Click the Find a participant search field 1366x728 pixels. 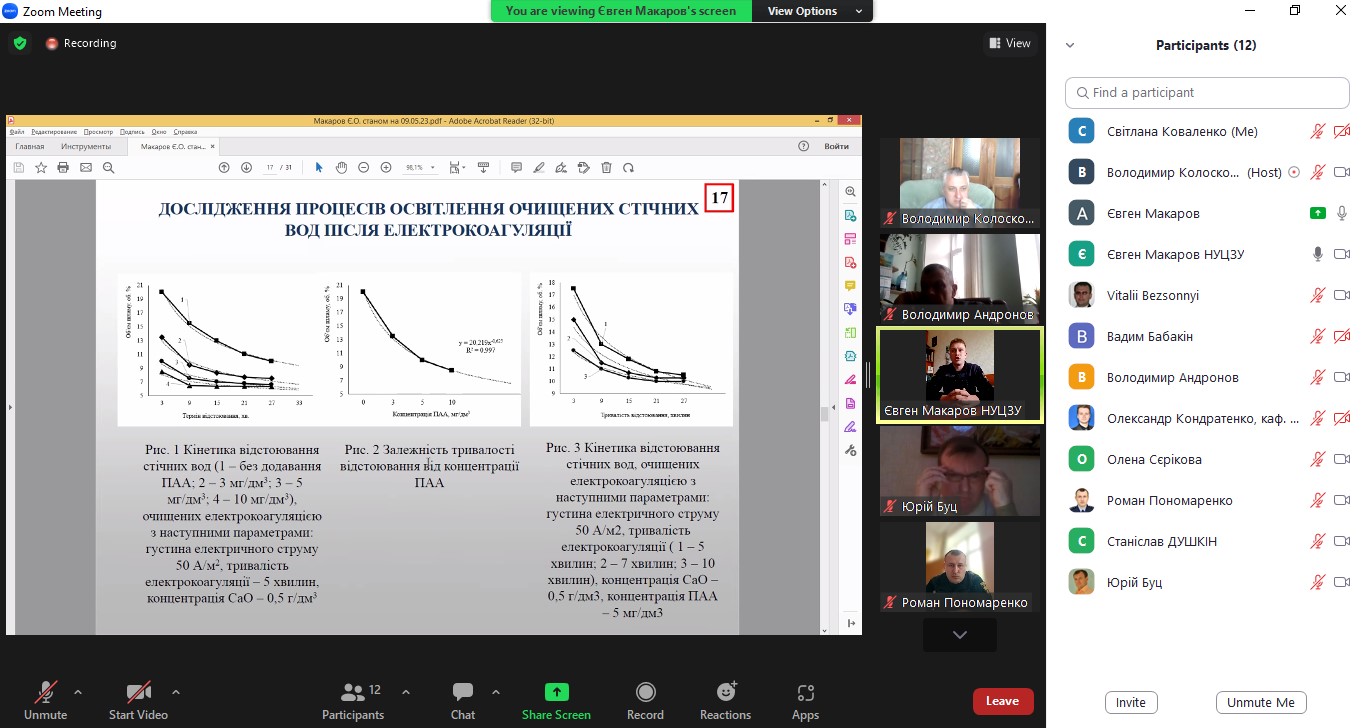pyautogui.click(x=1208, y=92)
